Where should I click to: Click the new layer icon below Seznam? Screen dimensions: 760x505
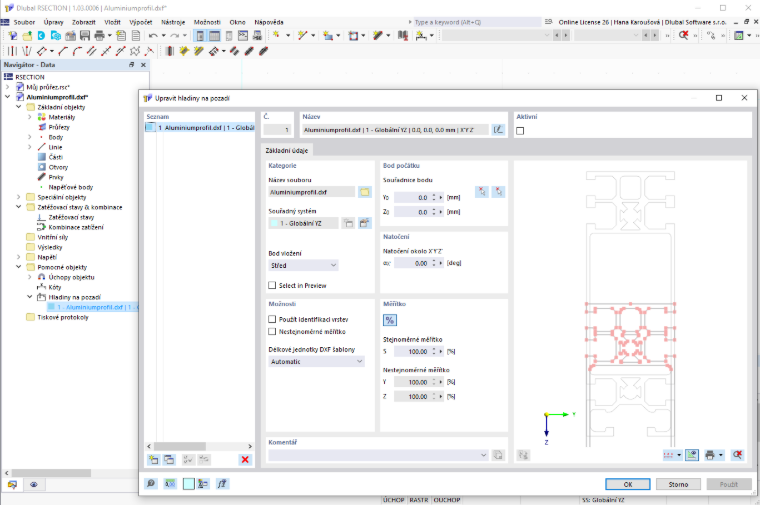pos(153,459)
